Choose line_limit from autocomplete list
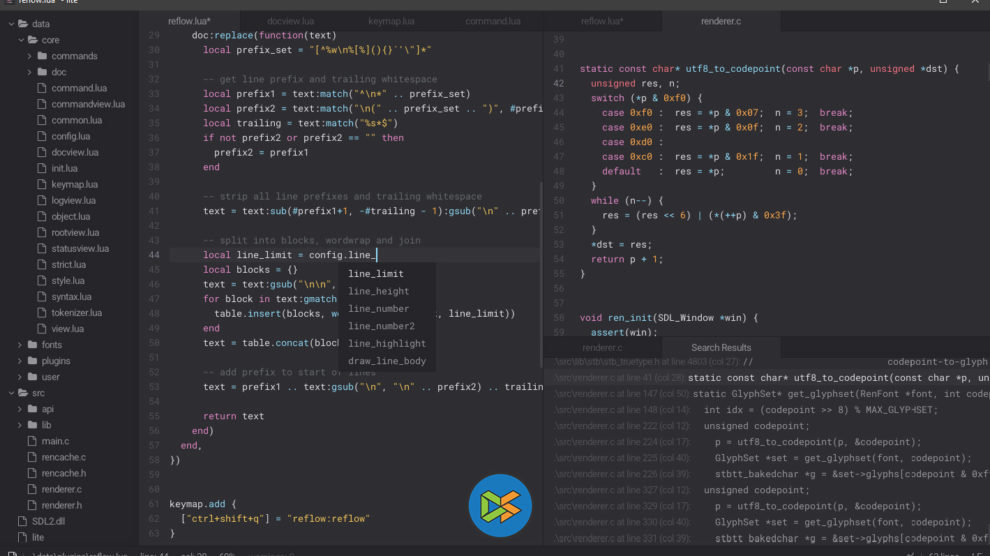990x556 pixels. click(x=387, y=274)
